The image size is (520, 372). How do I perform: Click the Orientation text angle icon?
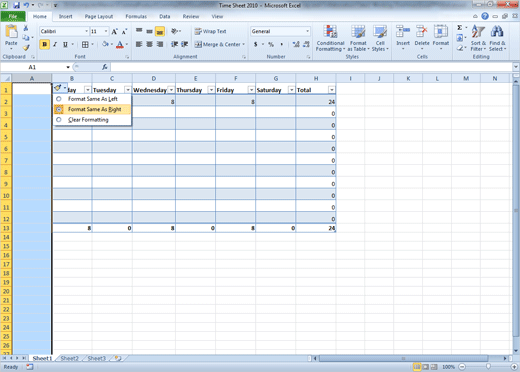pos(174,31)
